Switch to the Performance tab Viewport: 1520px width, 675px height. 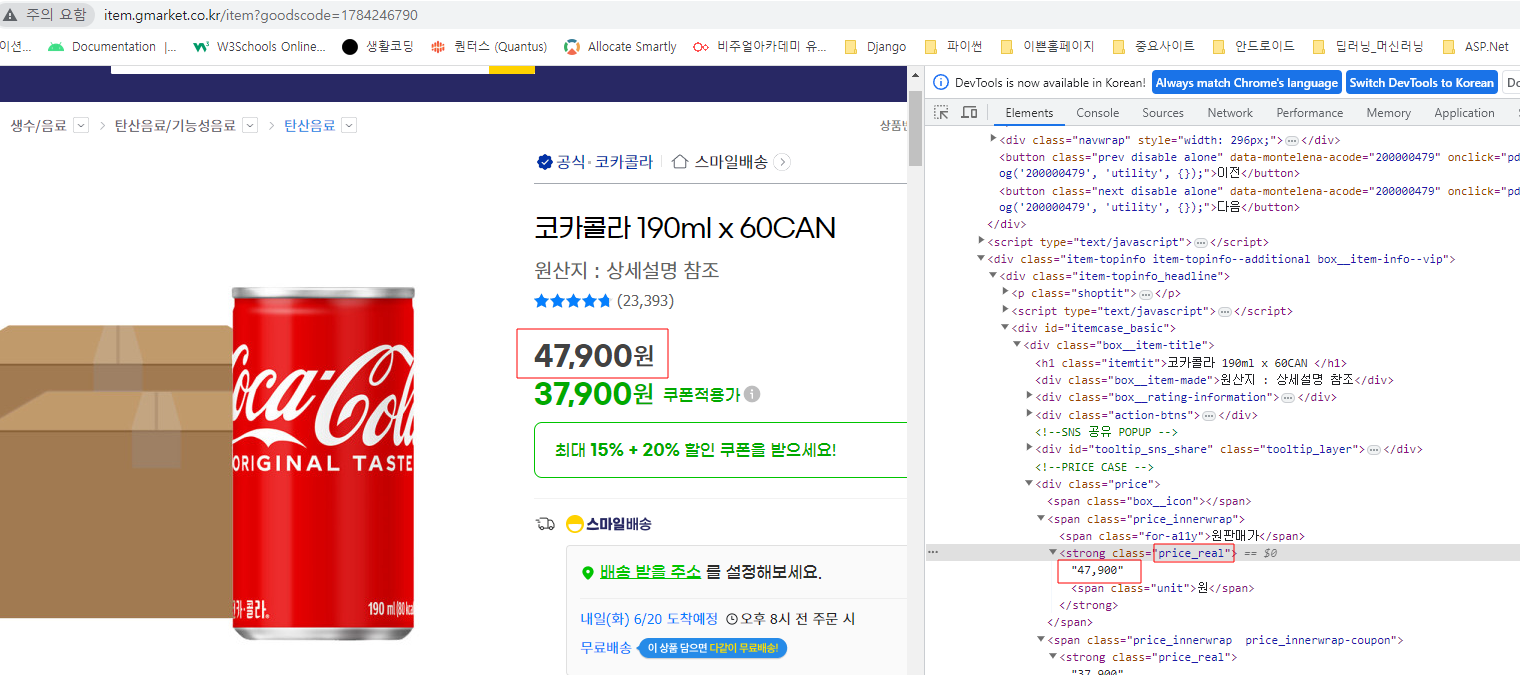click(x=1309, y=113)
